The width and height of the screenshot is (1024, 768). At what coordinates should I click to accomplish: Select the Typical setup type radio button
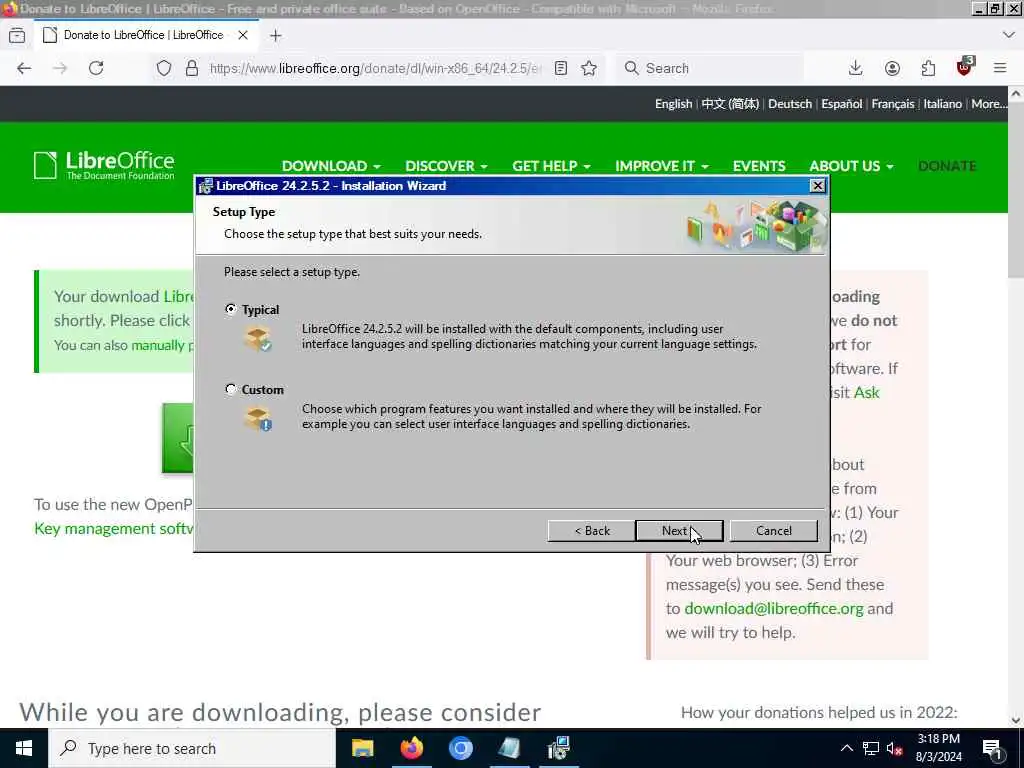pyautogui.click(x=231, y=309)
